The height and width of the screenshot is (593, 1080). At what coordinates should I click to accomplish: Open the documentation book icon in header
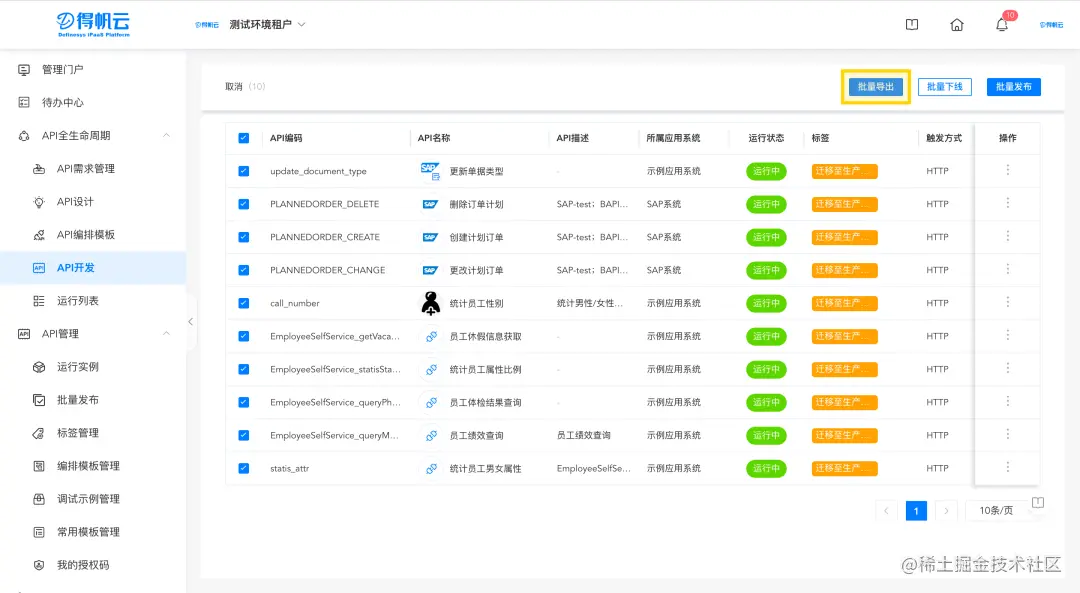click(x=911, y=25)
